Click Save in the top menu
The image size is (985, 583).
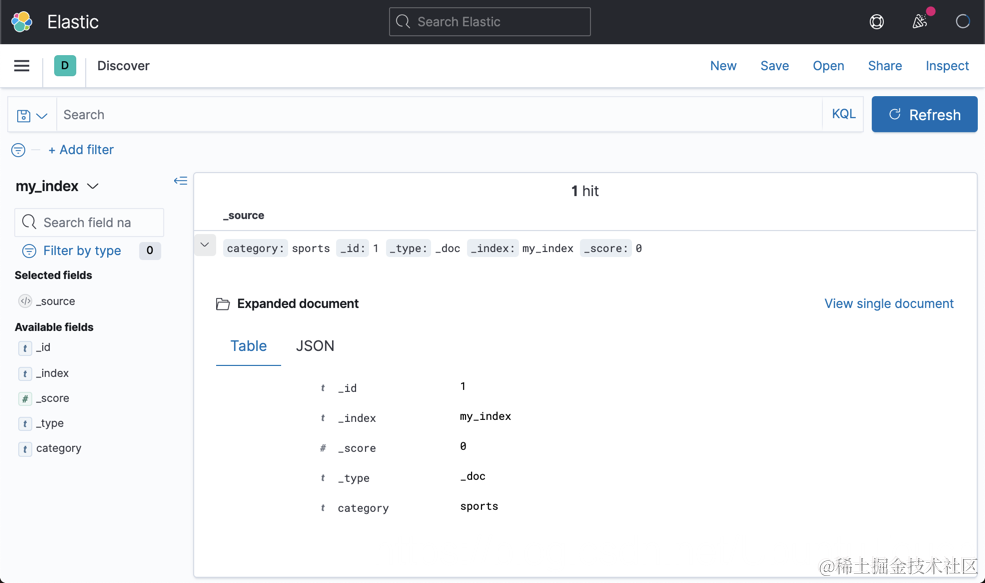775,66
